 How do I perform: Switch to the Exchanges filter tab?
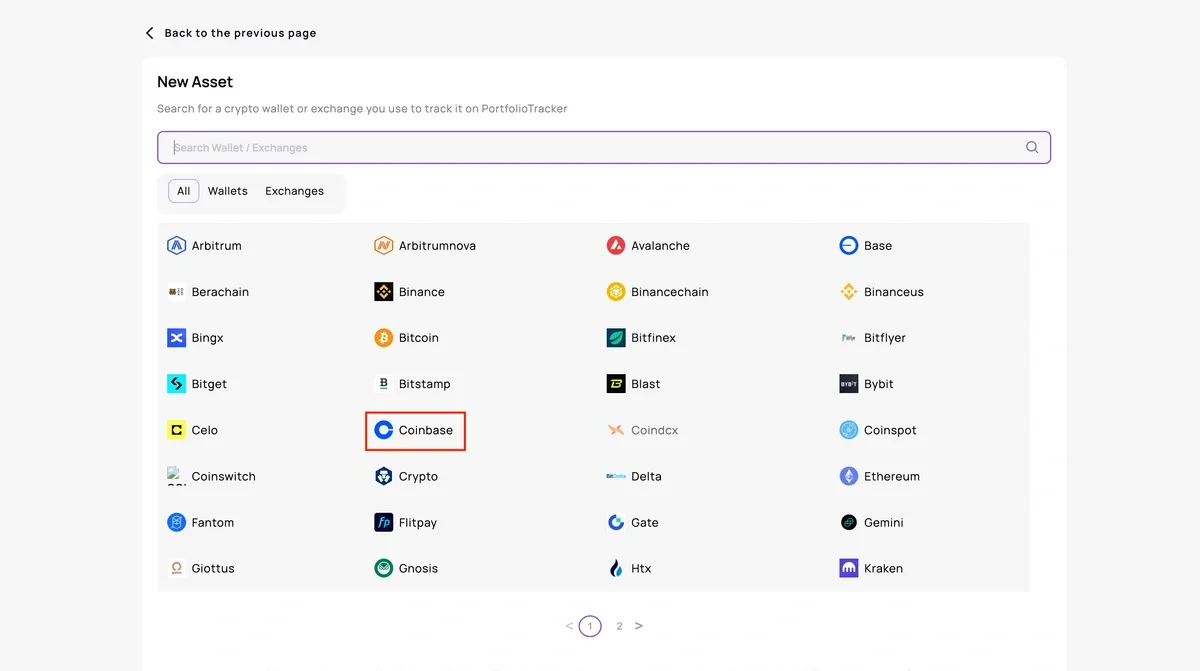pos(294,190)
